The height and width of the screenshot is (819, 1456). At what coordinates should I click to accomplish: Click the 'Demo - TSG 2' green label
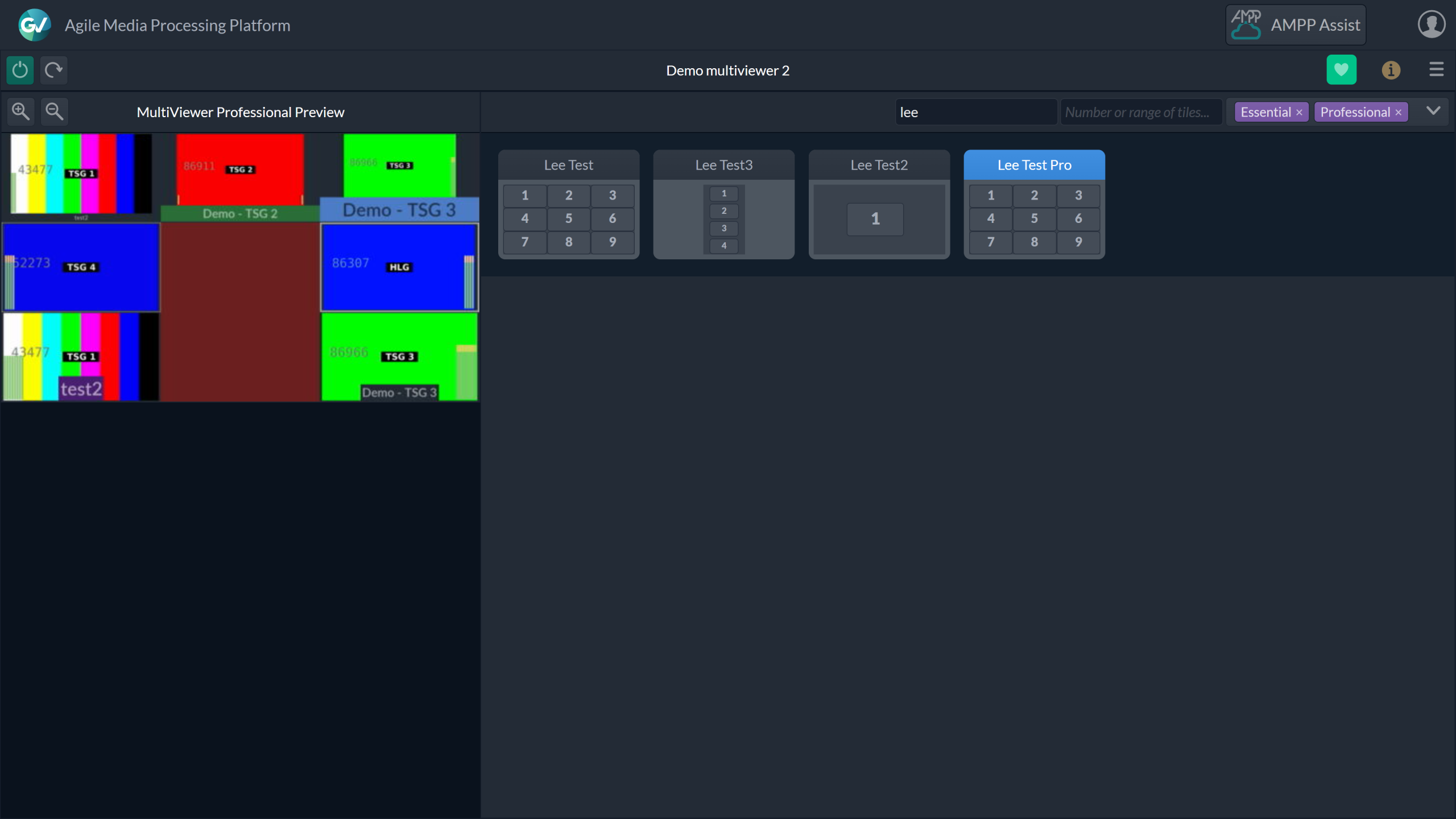click(240, 214)
